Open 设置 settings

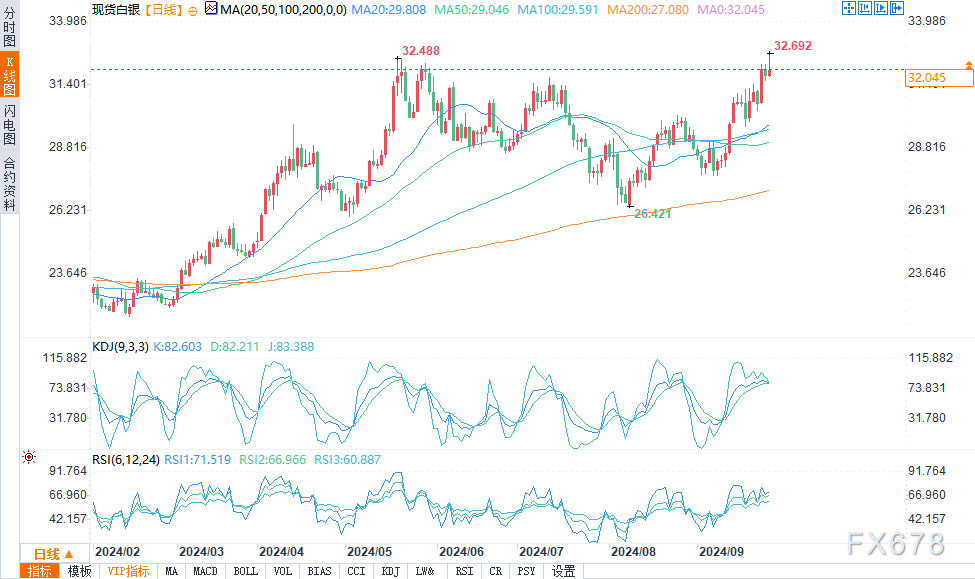point(563,571)
